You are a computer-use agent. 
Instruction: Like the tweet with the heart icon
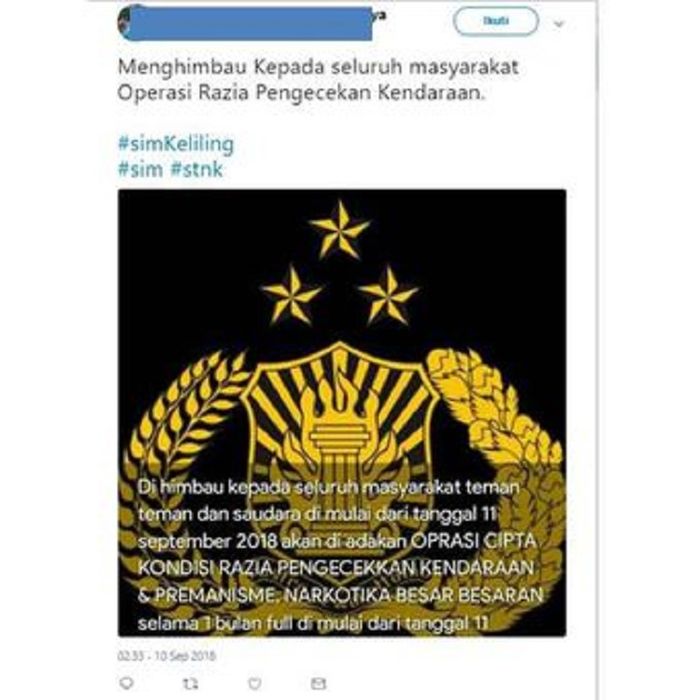tap(254, 683)
